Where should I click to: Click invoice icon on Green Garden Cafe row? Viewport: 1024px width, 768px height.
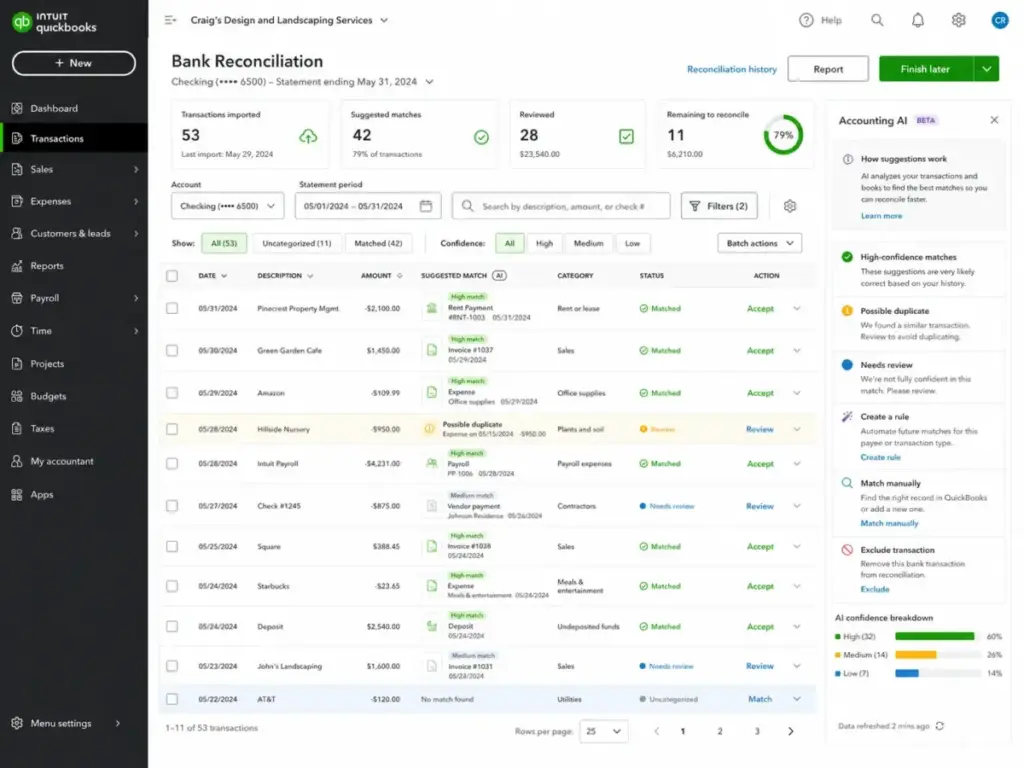[432, 350]
